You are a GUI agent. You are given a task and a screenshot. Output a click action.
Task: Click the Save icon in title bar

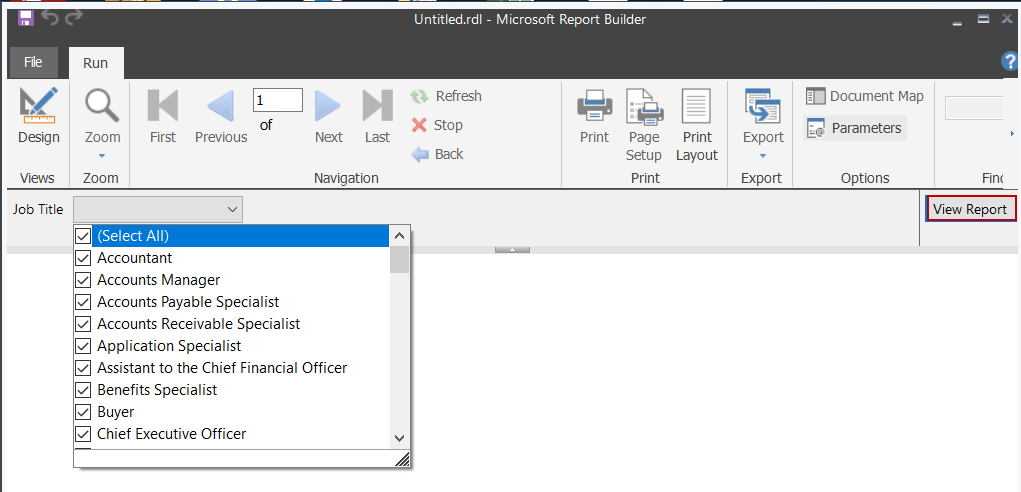(26, 18)
